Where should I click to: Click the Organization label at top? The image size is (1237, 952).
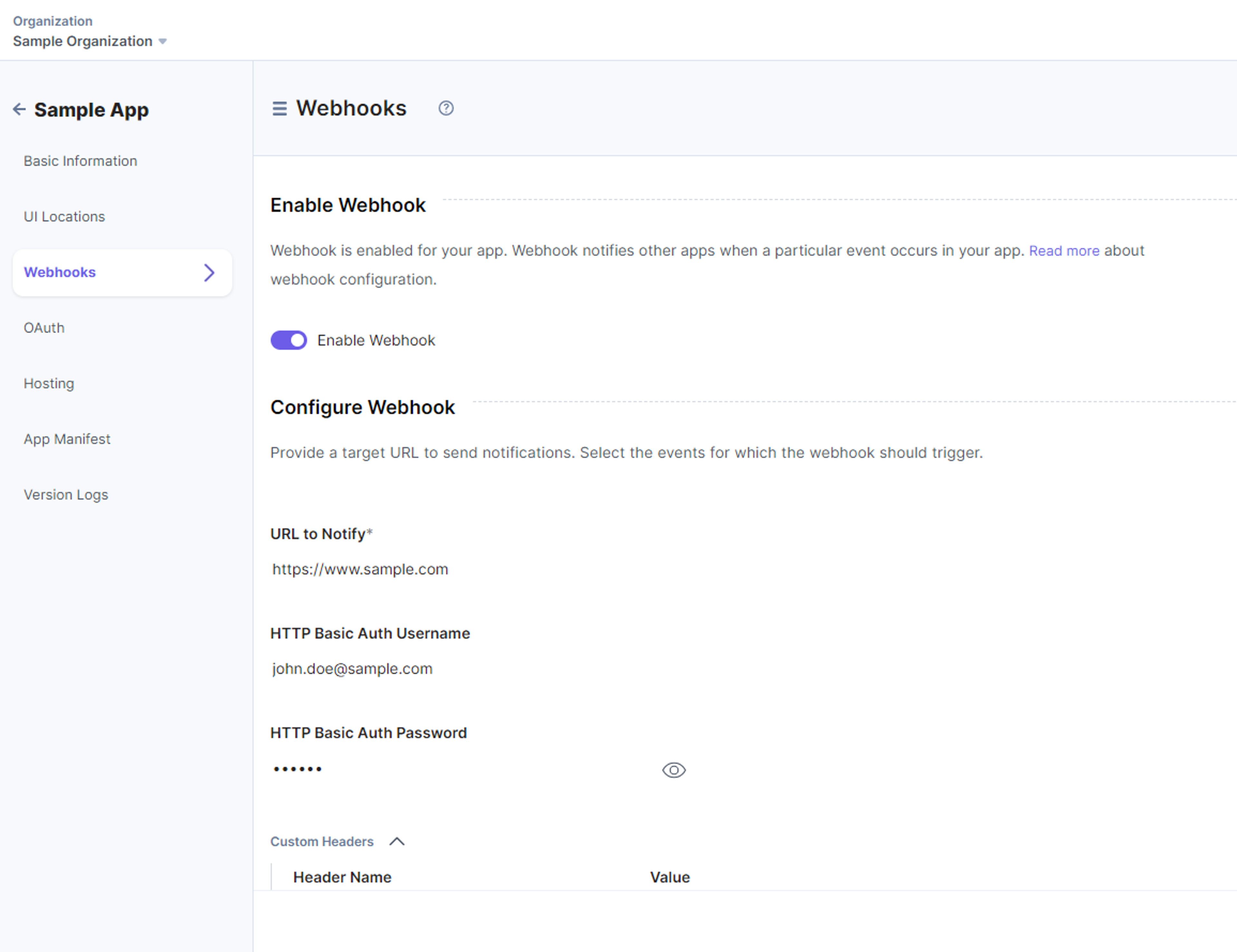pyautogui.click(x=53, y=21)
